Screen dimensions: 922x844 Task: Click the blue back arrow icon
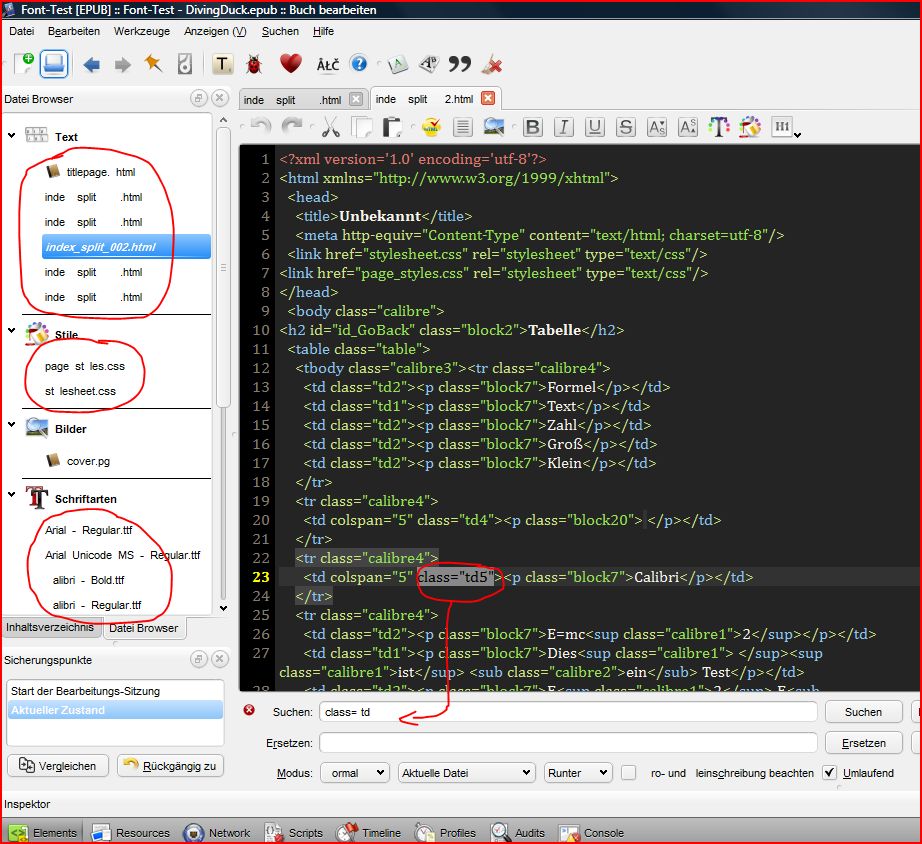pyautogui.click(x=91, y=64)
